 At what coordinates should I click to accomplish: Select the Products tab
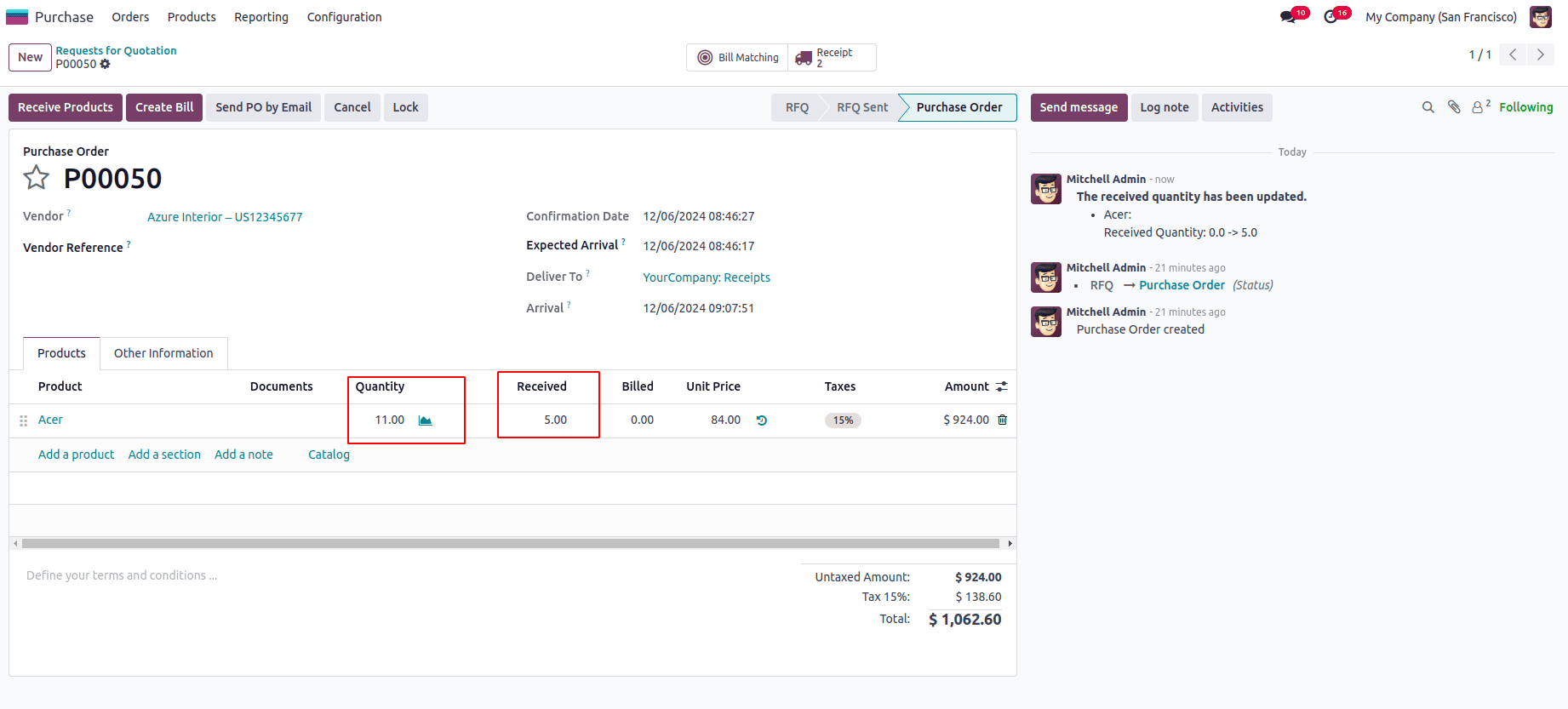(61, 353)
